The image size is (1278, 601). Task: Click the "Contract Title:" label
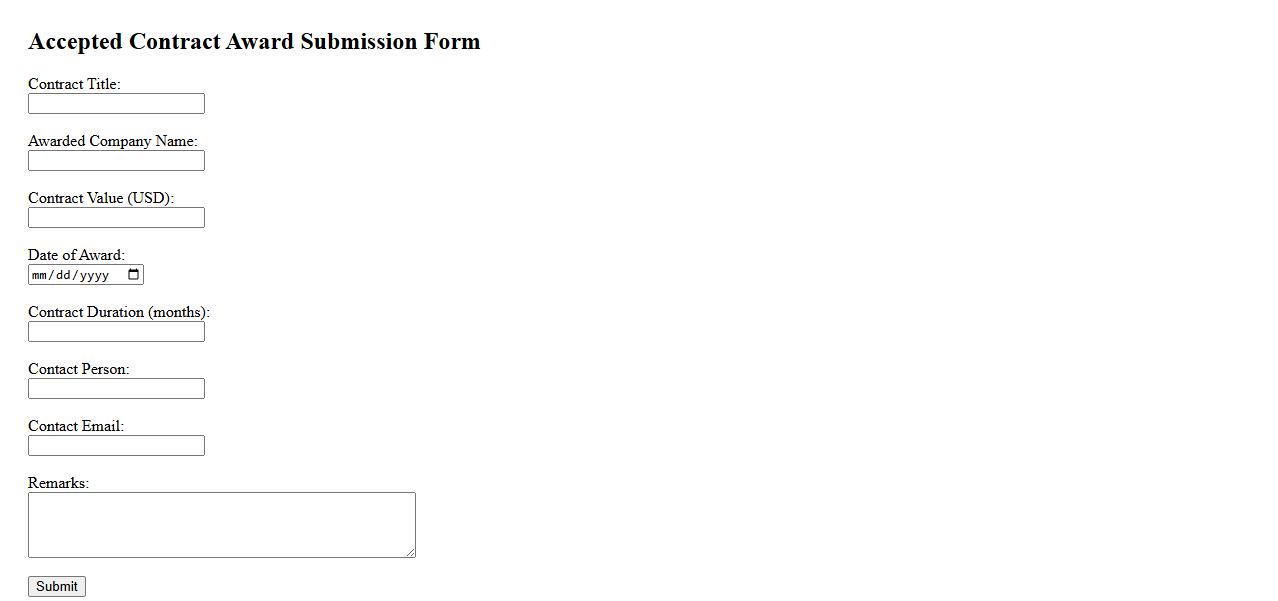[74, 84]
